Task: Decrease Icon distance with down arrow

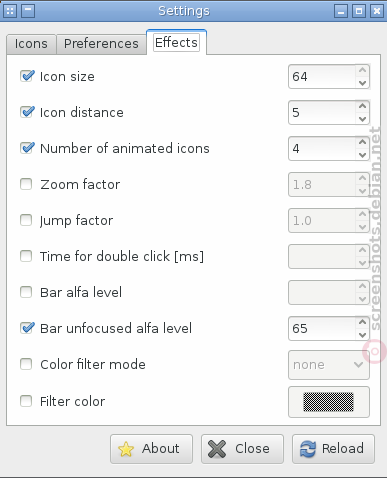Action: click(362, 119)
